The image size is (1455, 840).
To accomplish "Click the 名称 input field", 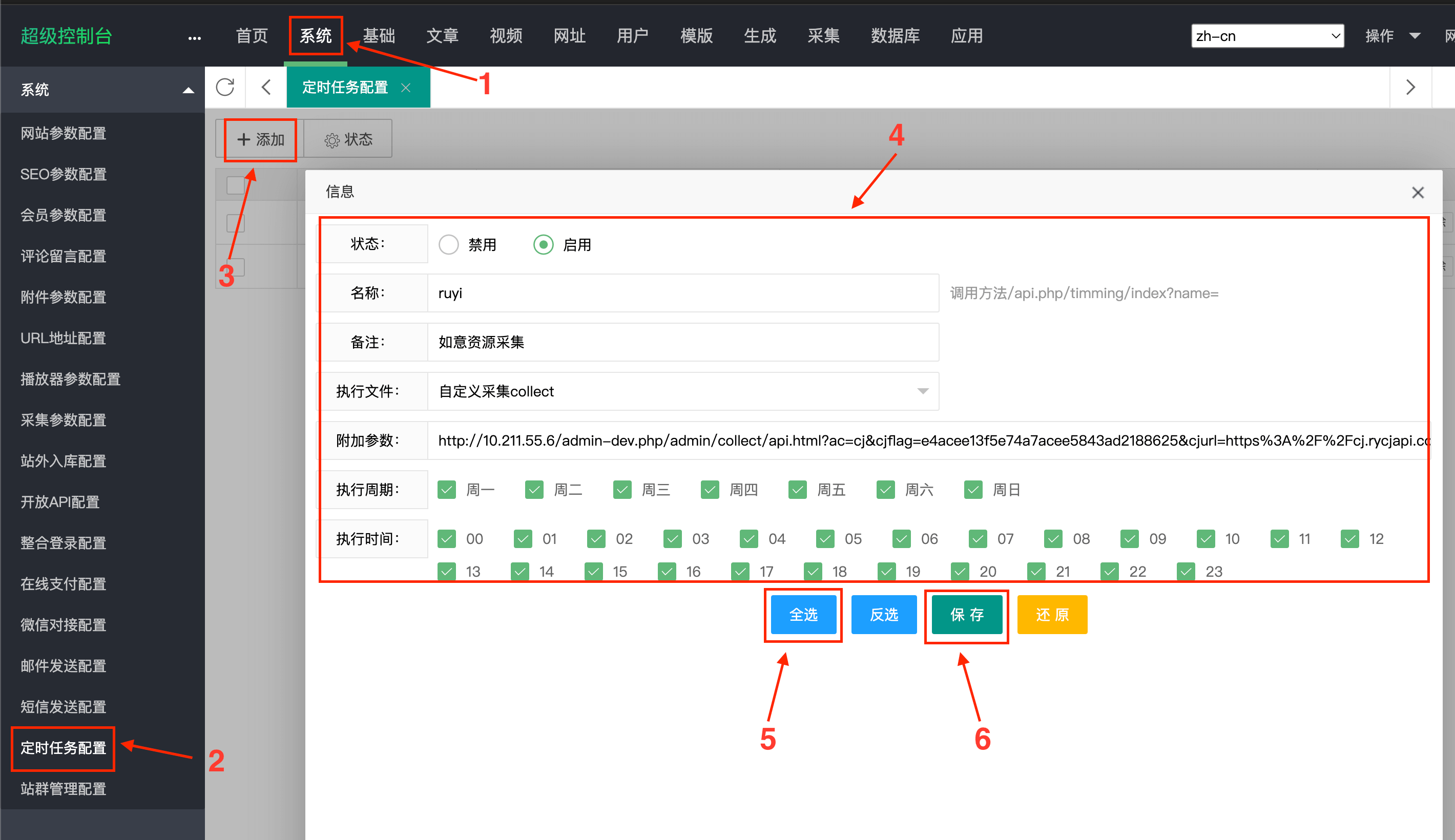I will click(x=683, y=293).
